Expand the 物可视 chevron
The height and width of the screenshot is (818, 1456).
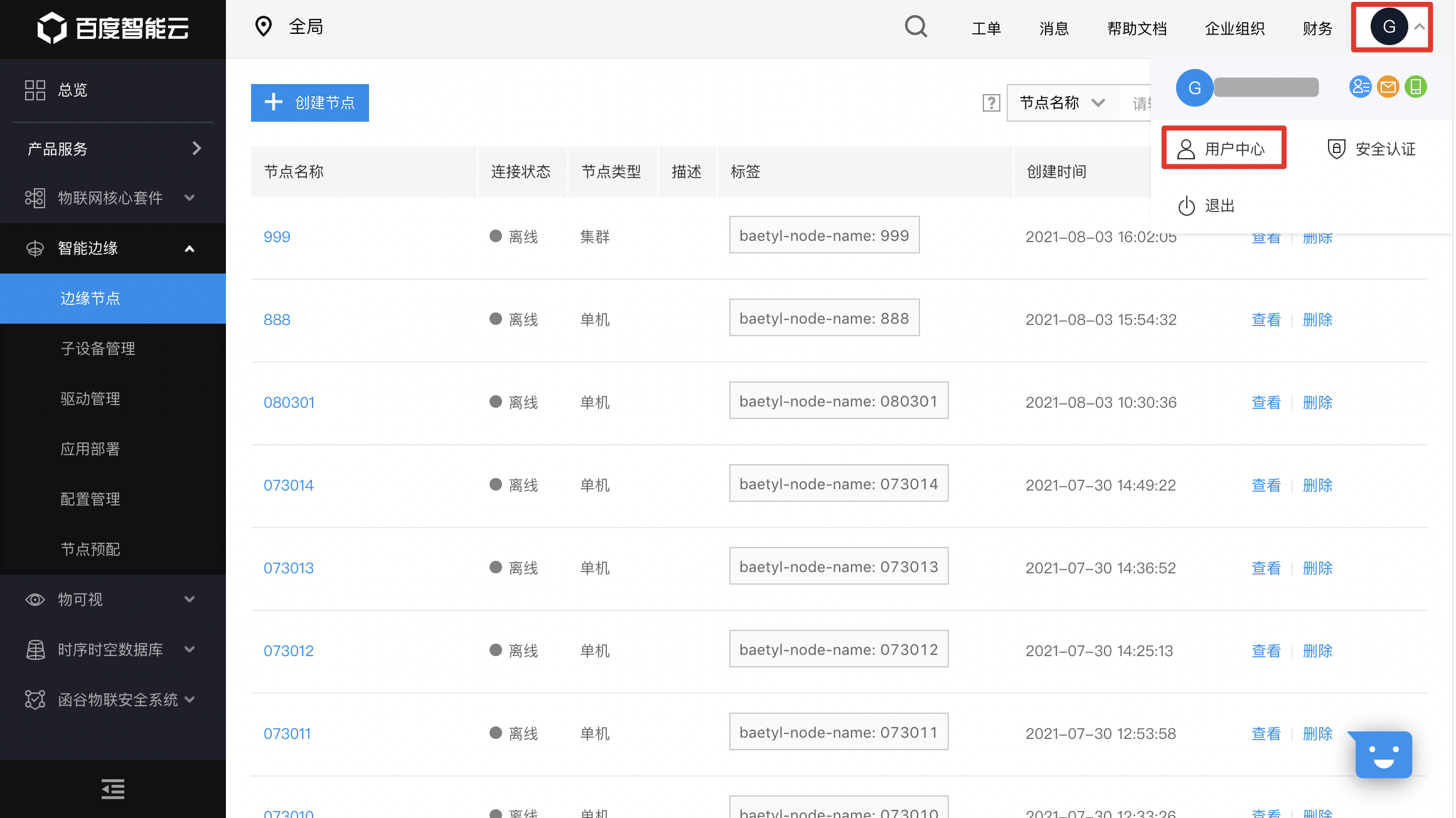tap(190, 599)
